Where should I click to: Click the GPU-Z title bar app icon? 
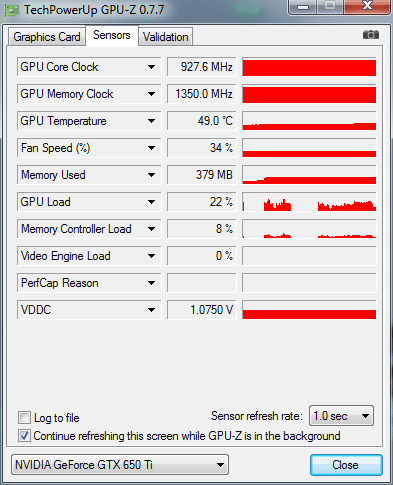(11, 11)
